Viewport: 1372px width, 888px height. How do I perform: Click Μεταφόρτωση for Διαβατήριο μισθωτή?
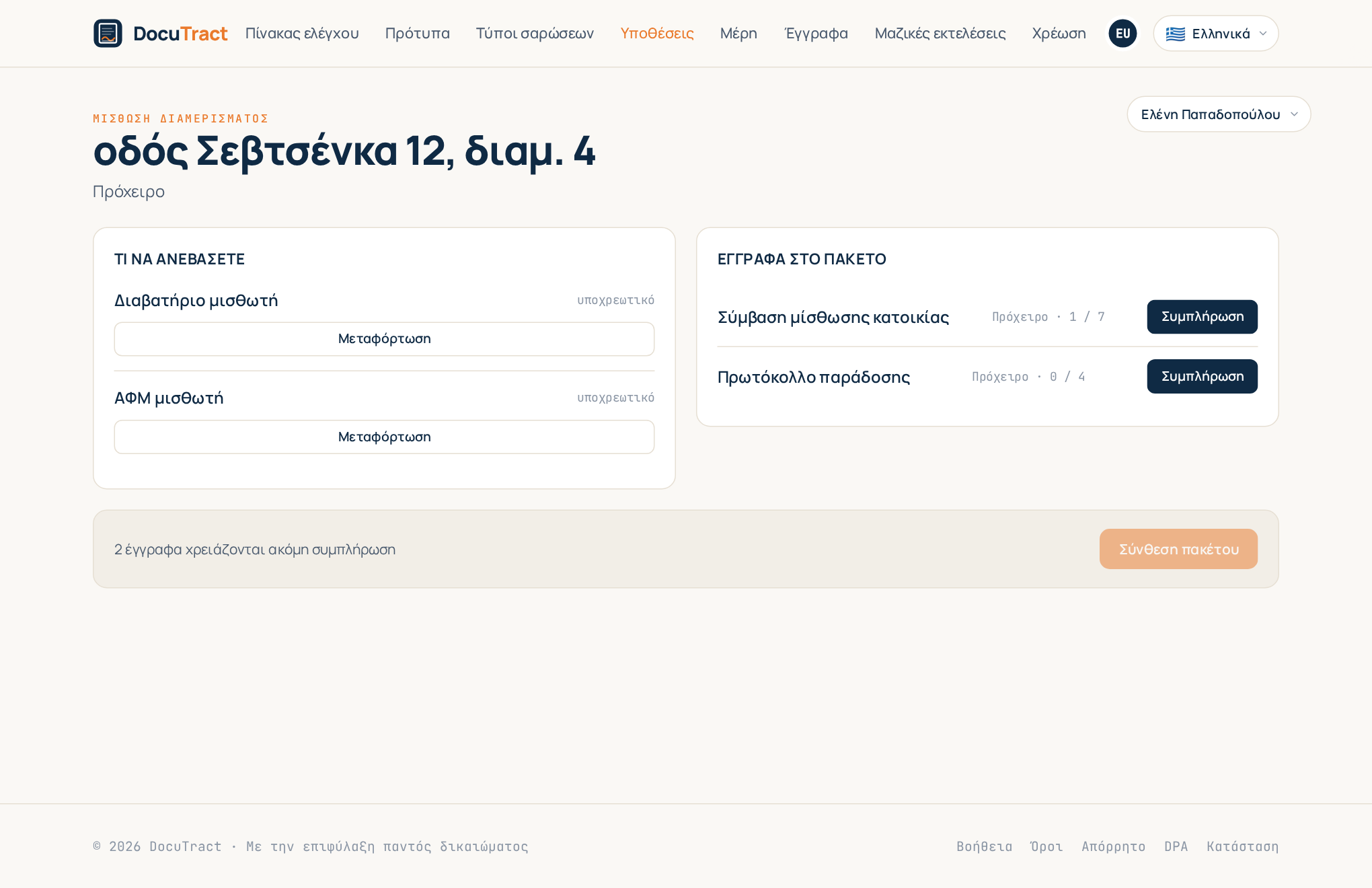[384, 338]
